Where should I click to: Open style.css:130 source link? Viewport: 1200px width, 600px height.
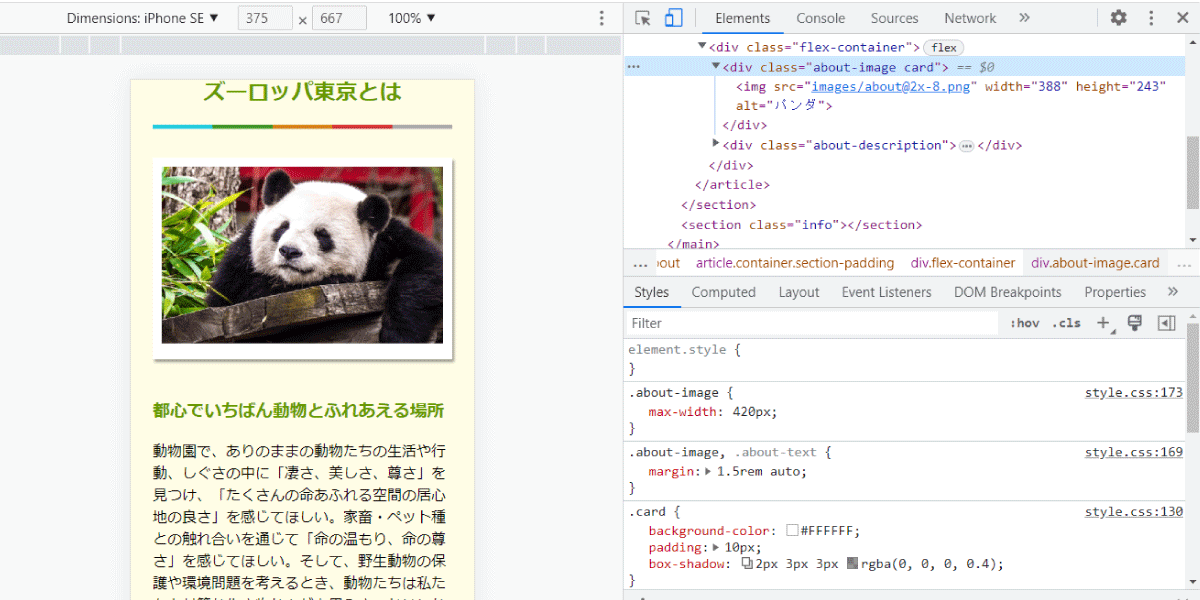pos(1134,512)
